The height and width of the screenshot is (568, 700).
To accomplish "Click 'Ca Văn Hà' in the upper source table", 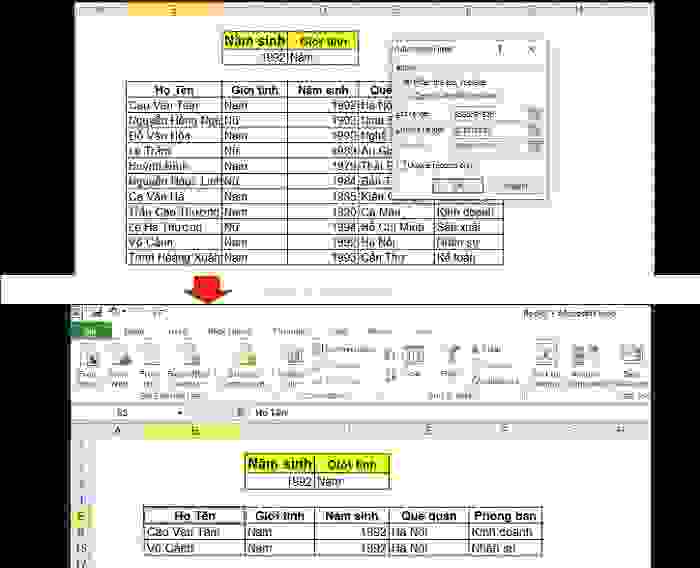I will (156, 196).
